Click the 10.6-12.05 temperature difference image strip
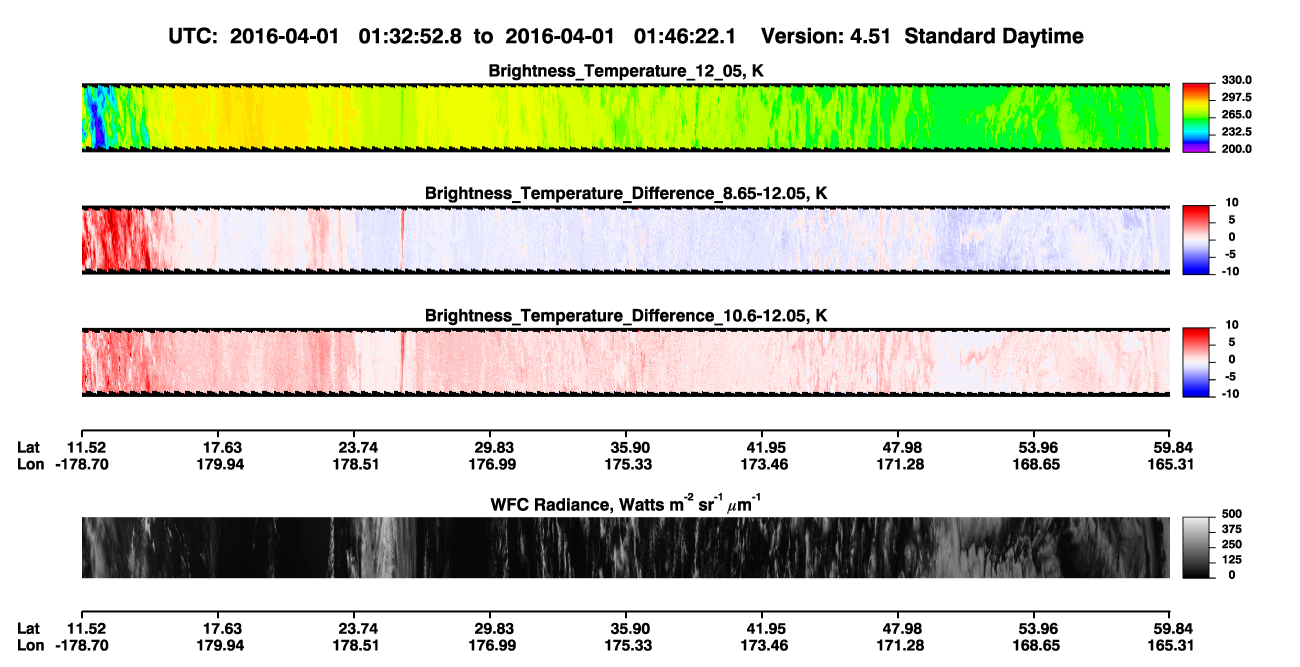This screenshot has width=1300, height=667. coord(625,361)
